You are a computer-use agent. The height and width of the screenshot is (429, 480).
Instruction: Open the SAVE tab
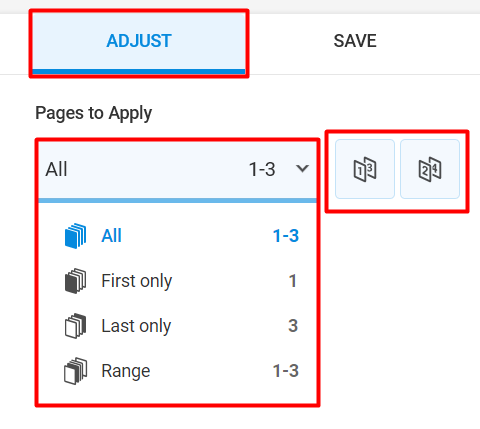tap(355, 41)
